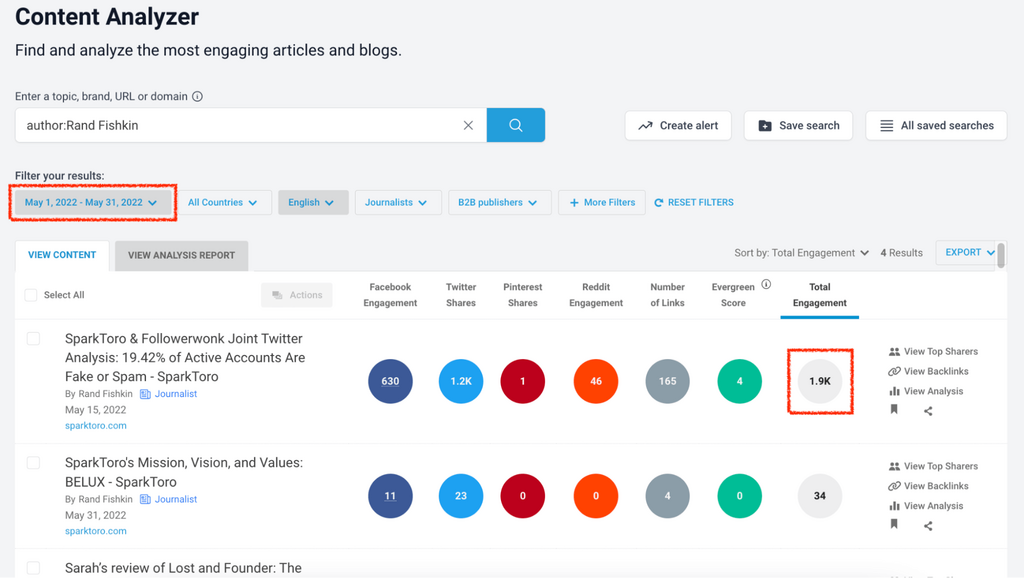
Task: Open the May 1 - May 31 date filter
Action: 91,202
